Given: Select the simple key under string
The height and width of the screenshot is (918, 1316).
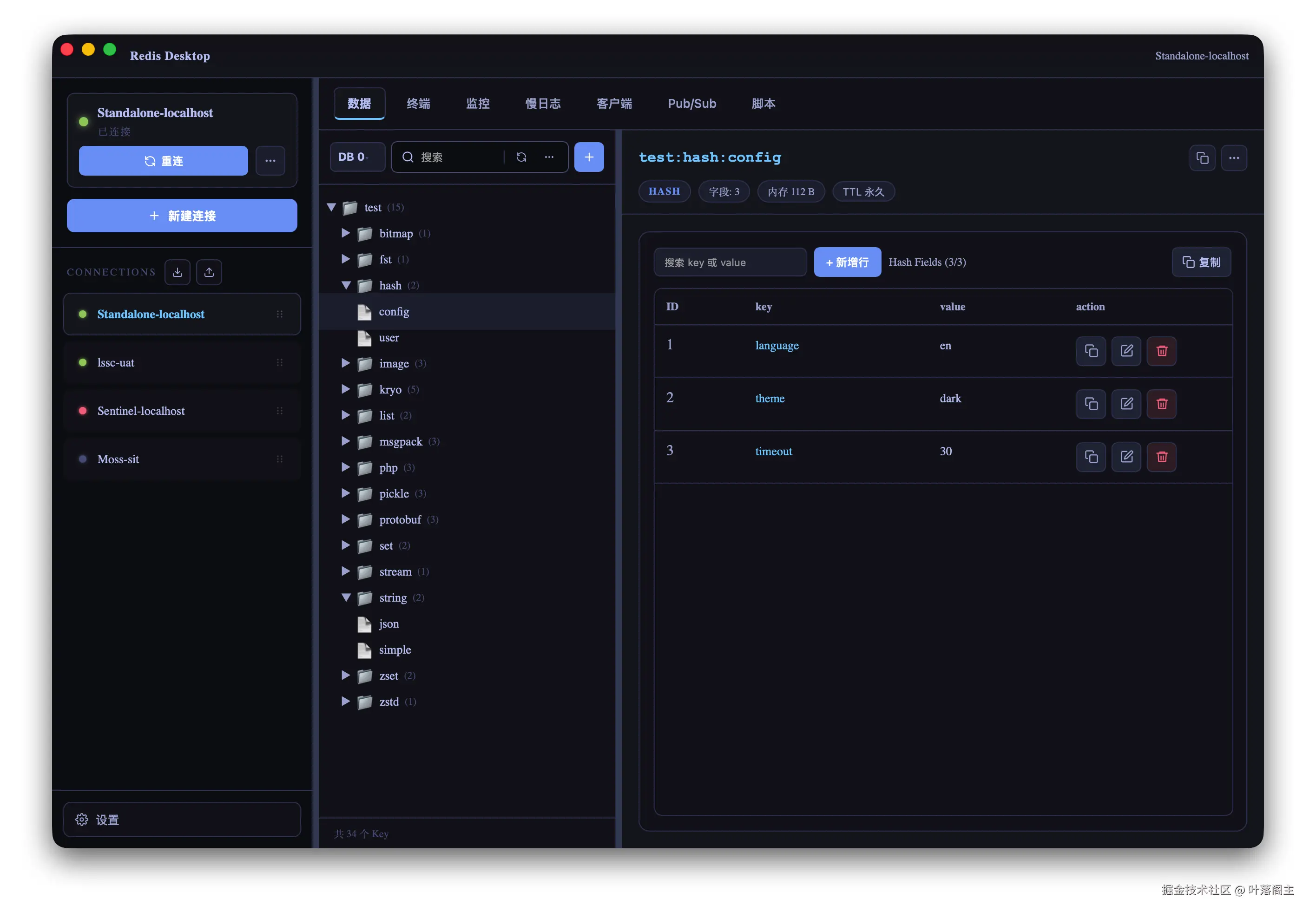Looking at the screenshot, I should [395, 650].
